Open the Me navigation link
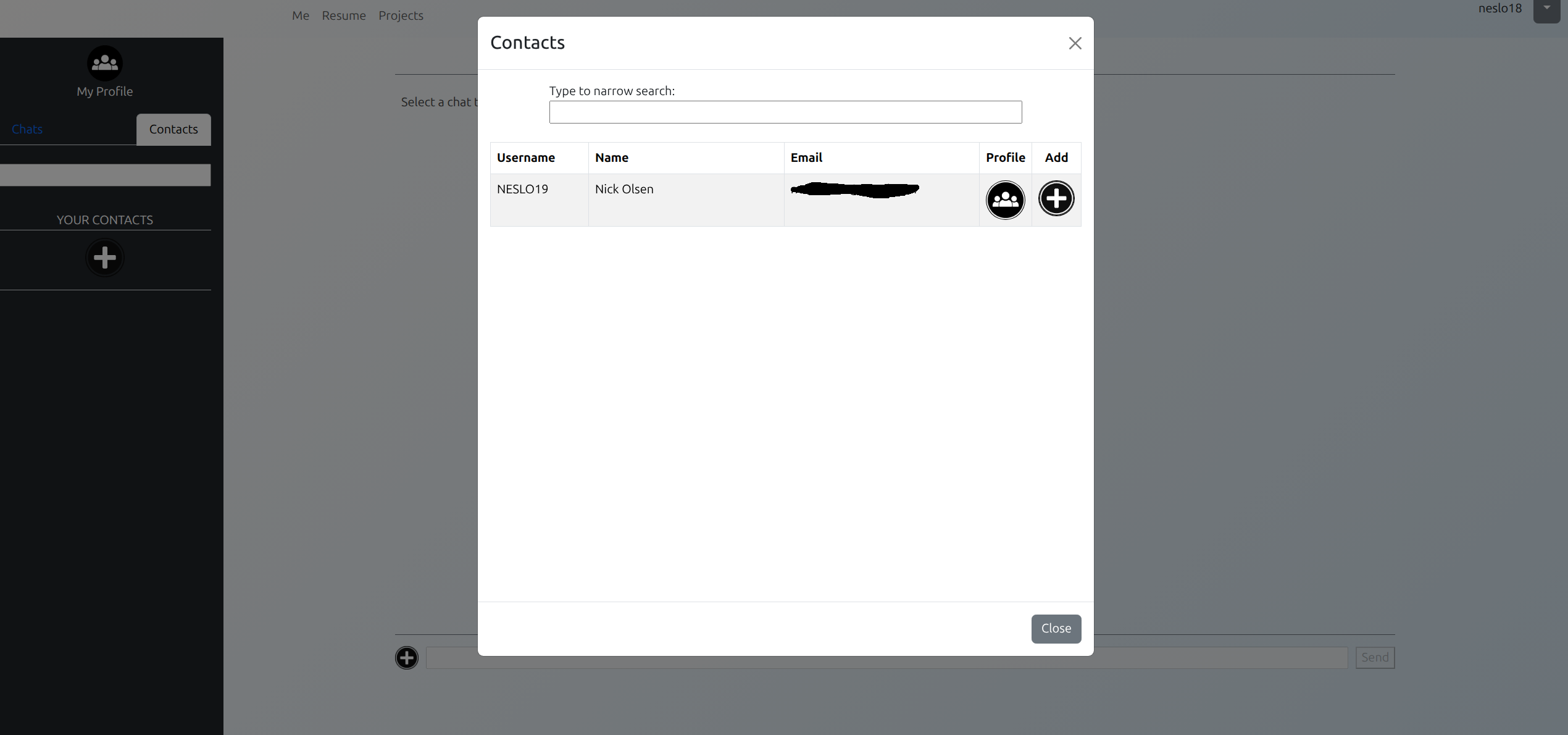The width and height of the screenshot is (1568, 735). click(301, 15)
